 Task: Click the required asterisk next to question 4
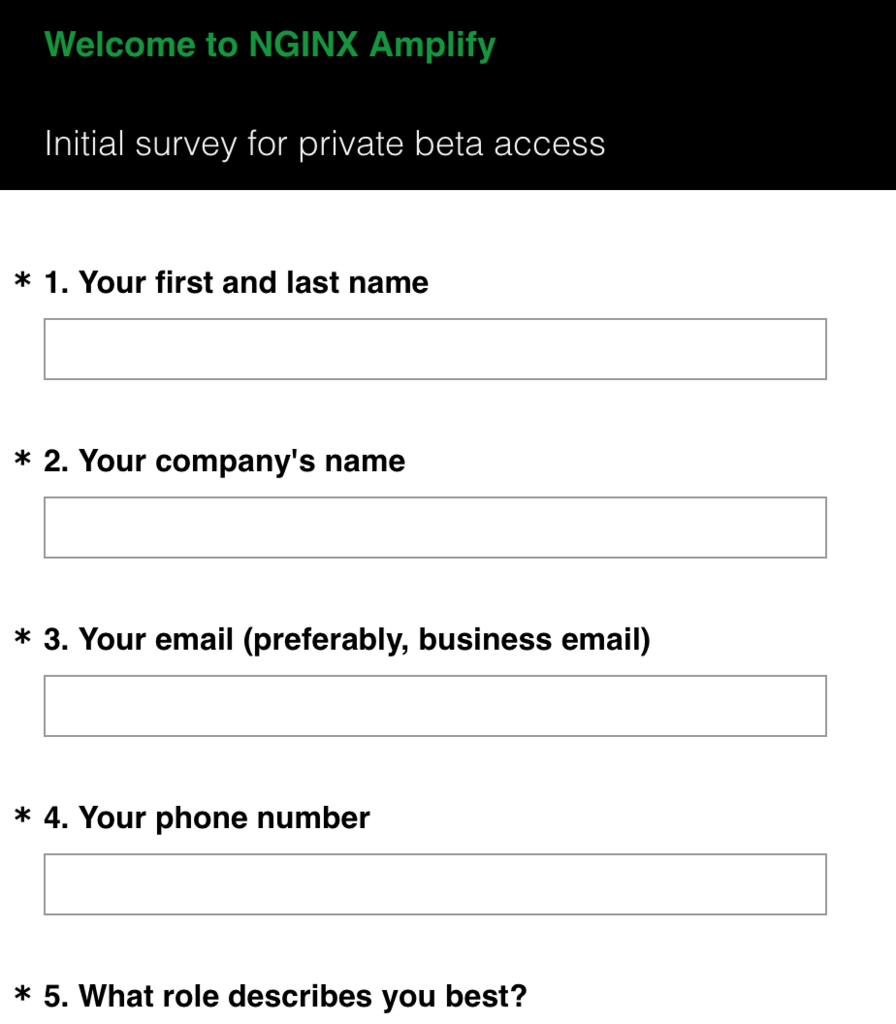point(23,816)
